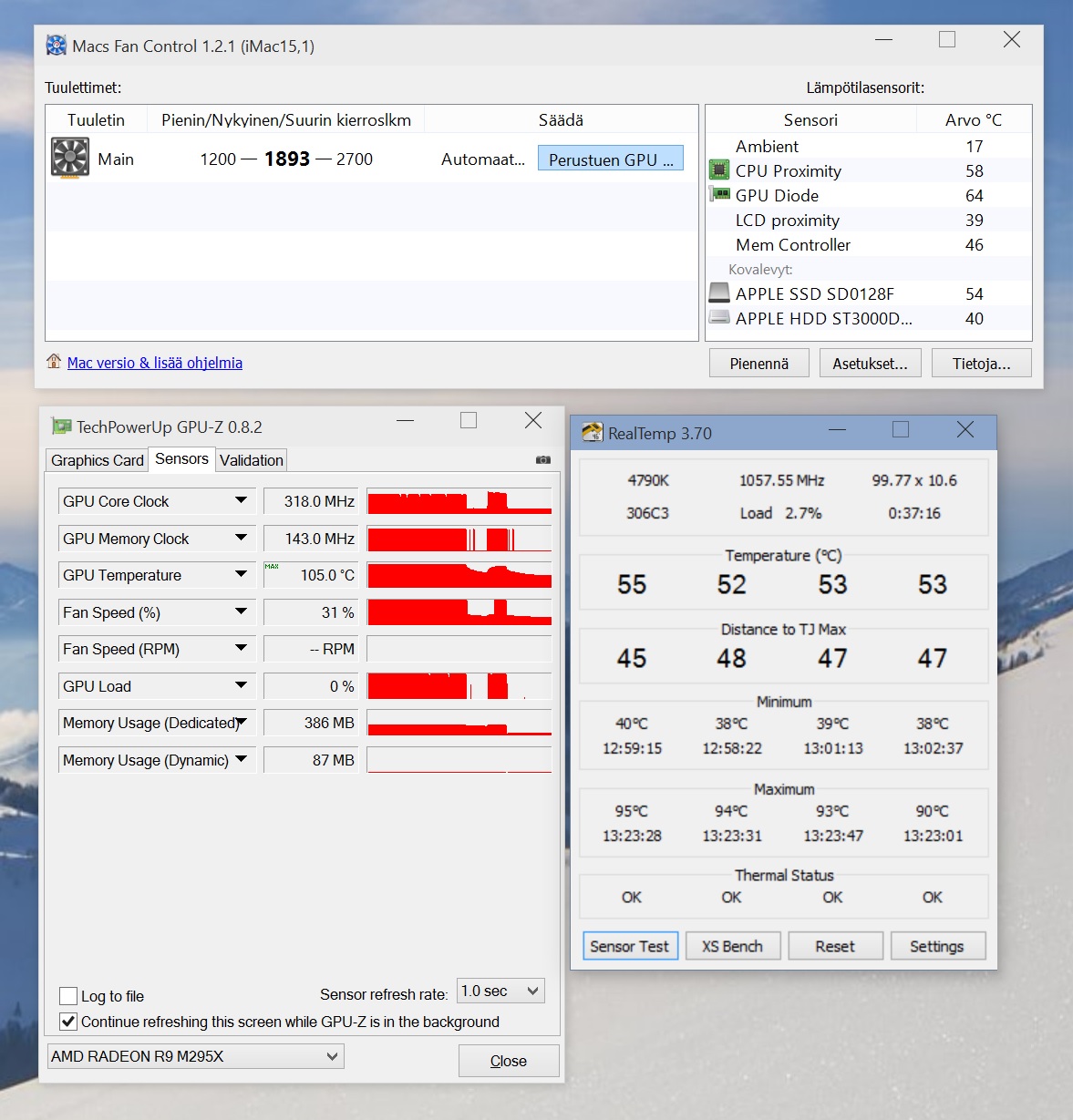Viewport: 1073px width, 1120px height.
Task: Click the 1057.55 MHz clock reading
Action: 781,480
